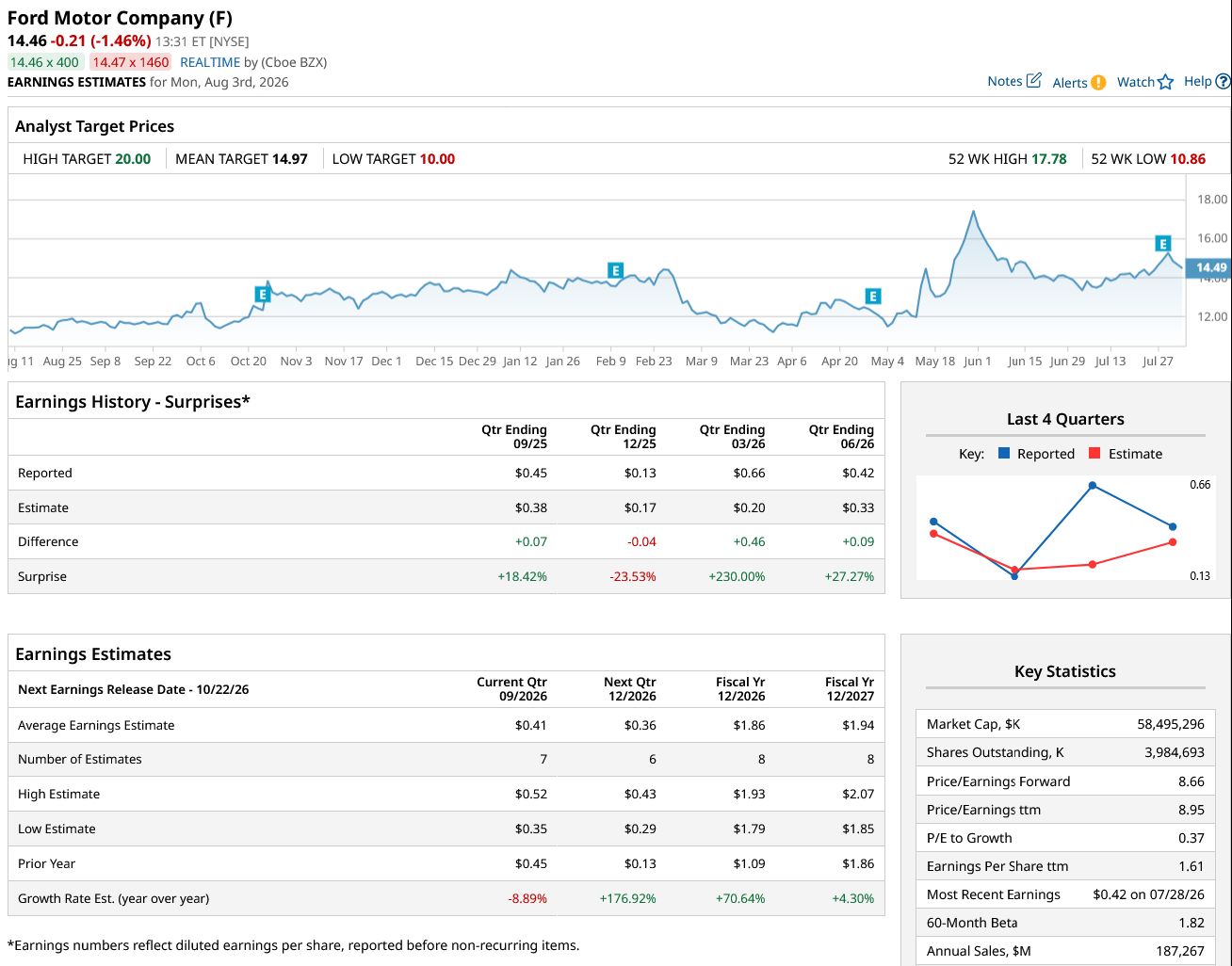Click Reported $0.42 for Qtr Ending 06/26
Image resolution: width=1232 pixels, height=966 pixels.
click(x=858, y=473)
